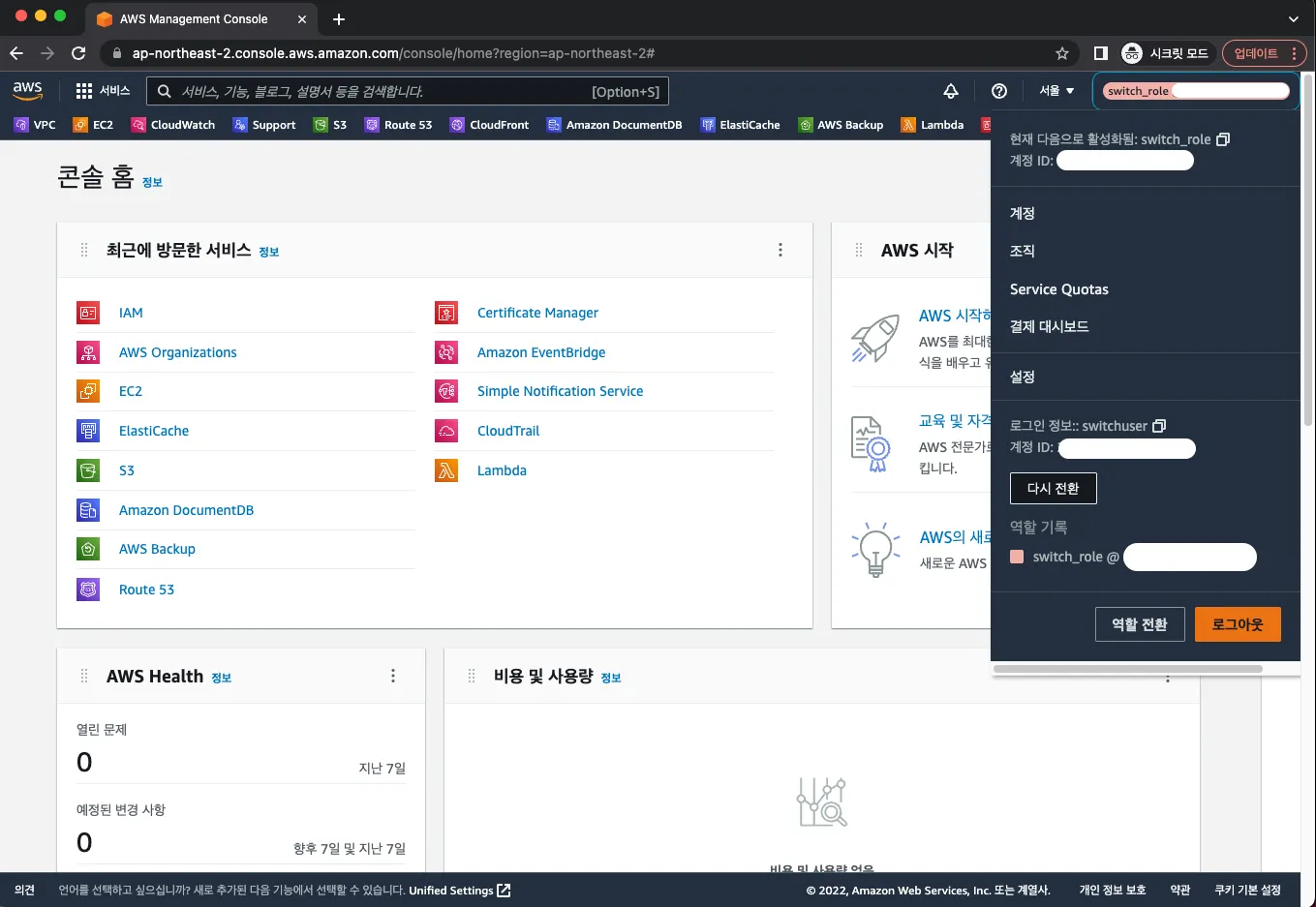Open Chrome tab search chevron
Image resolution: width=1316 pixels, height=907 pixels.
click(x=1294, y=19)
